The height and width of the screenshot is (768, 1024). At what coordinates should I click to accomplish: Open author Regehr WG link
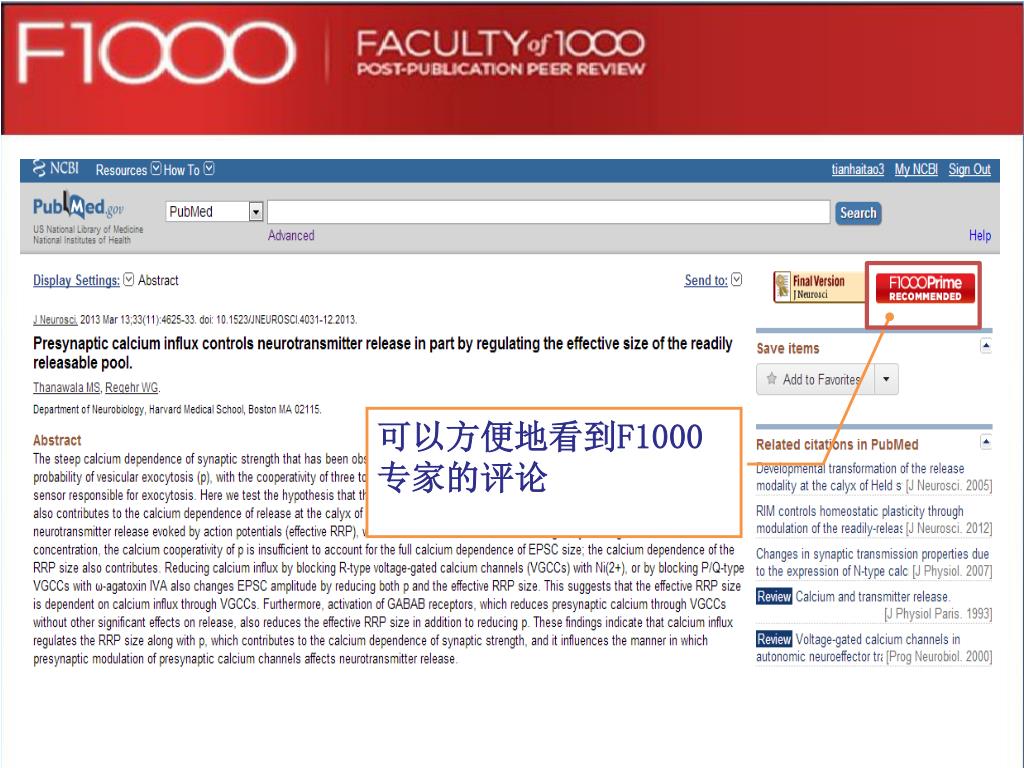click(132, 387)
